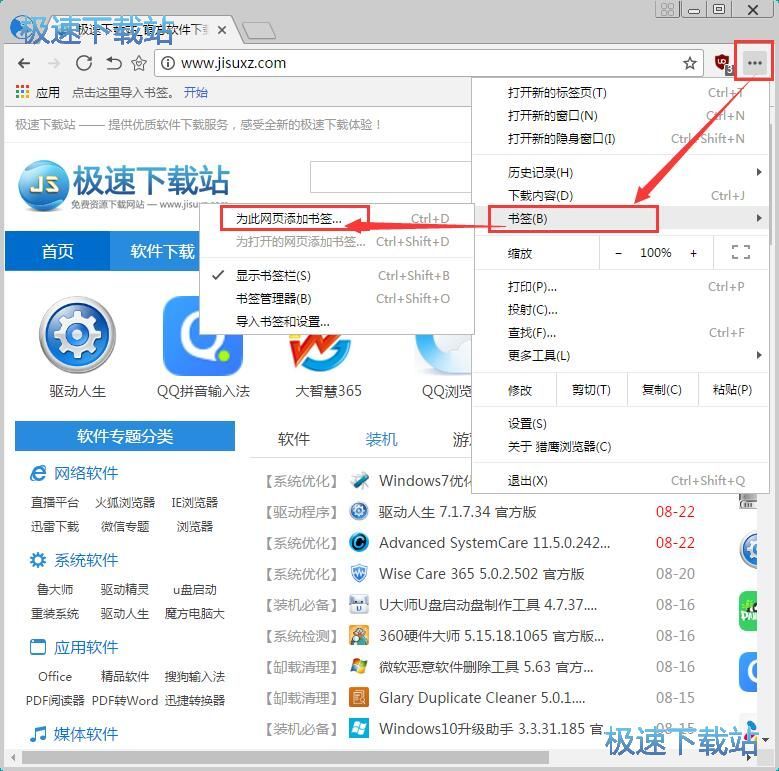This screenshot has width=779, height=771.
Task: Click the 开始 import bookmarks link
Action: (x=196, y=92)
